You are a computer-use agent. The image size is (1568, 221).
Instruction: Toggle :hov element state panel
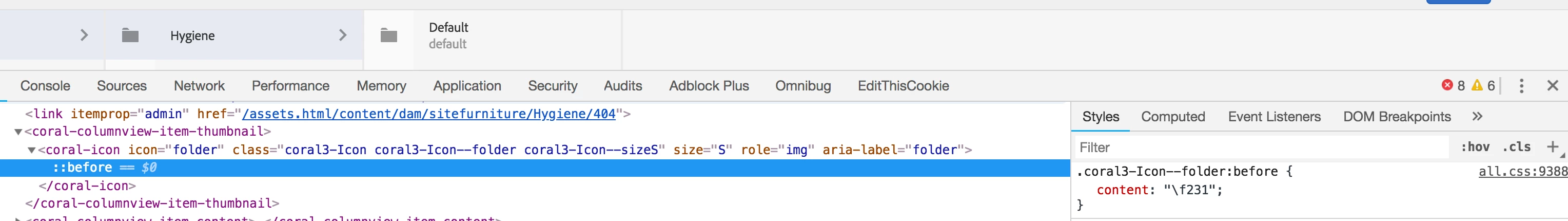pyautogui.click(x=1475, y=146)
